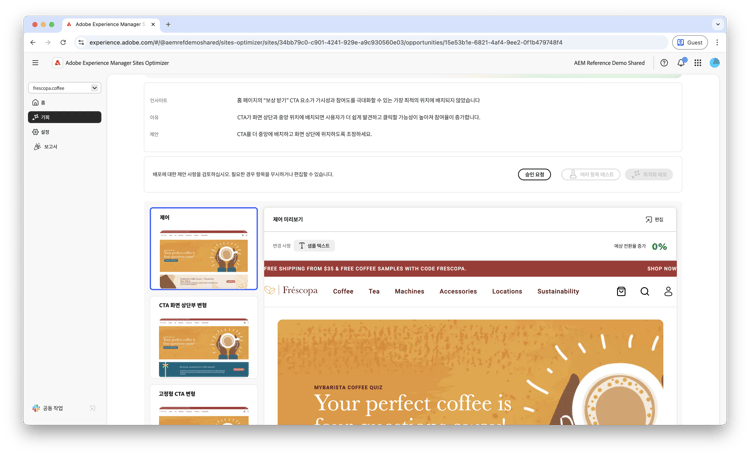Open the reports item in the sidebar
Screen dimensions: 750x456
pyautogui.click(x=64, y=147)
